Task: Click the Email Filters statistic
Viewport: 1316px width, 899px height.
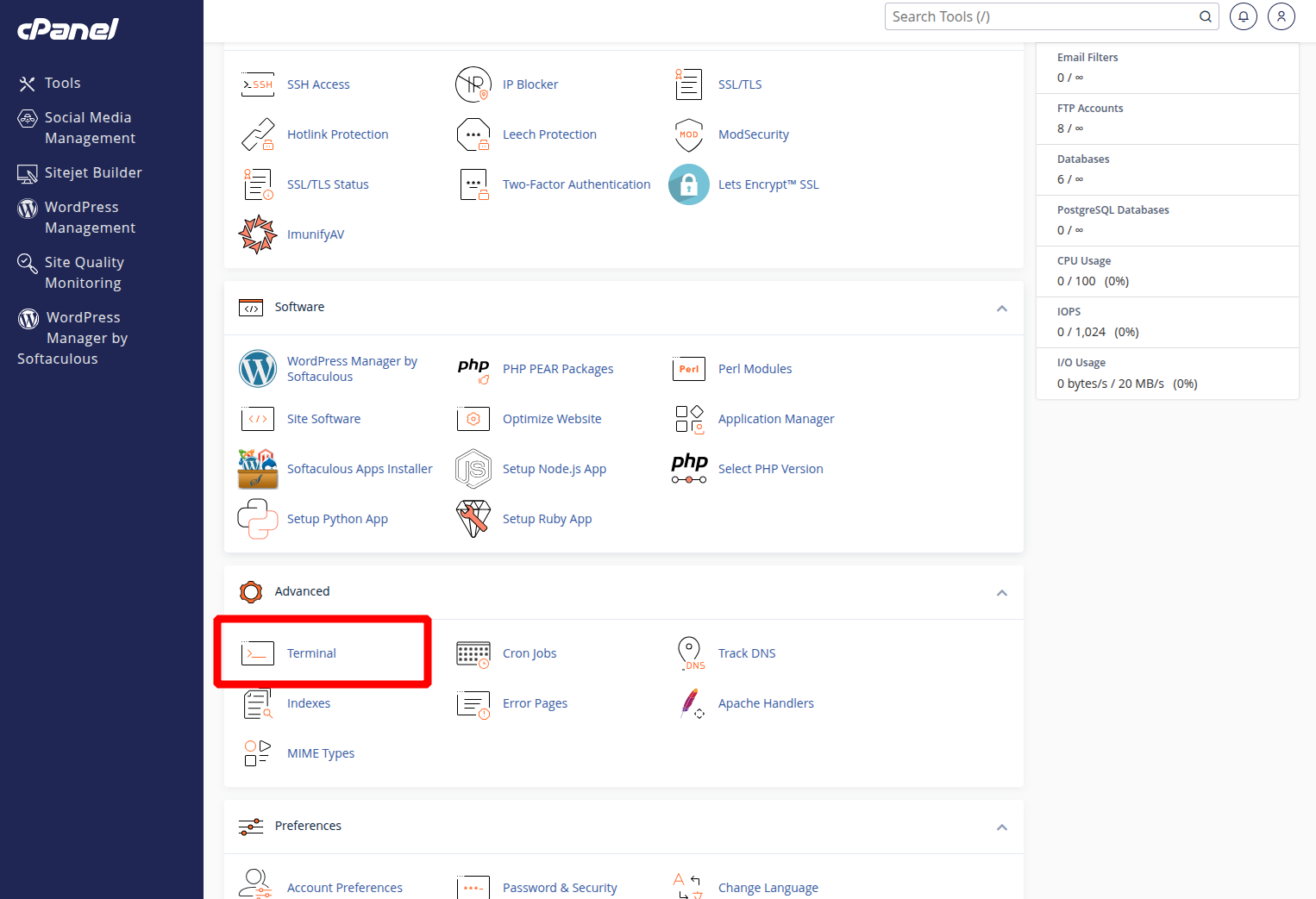Action: [1167, 68]
